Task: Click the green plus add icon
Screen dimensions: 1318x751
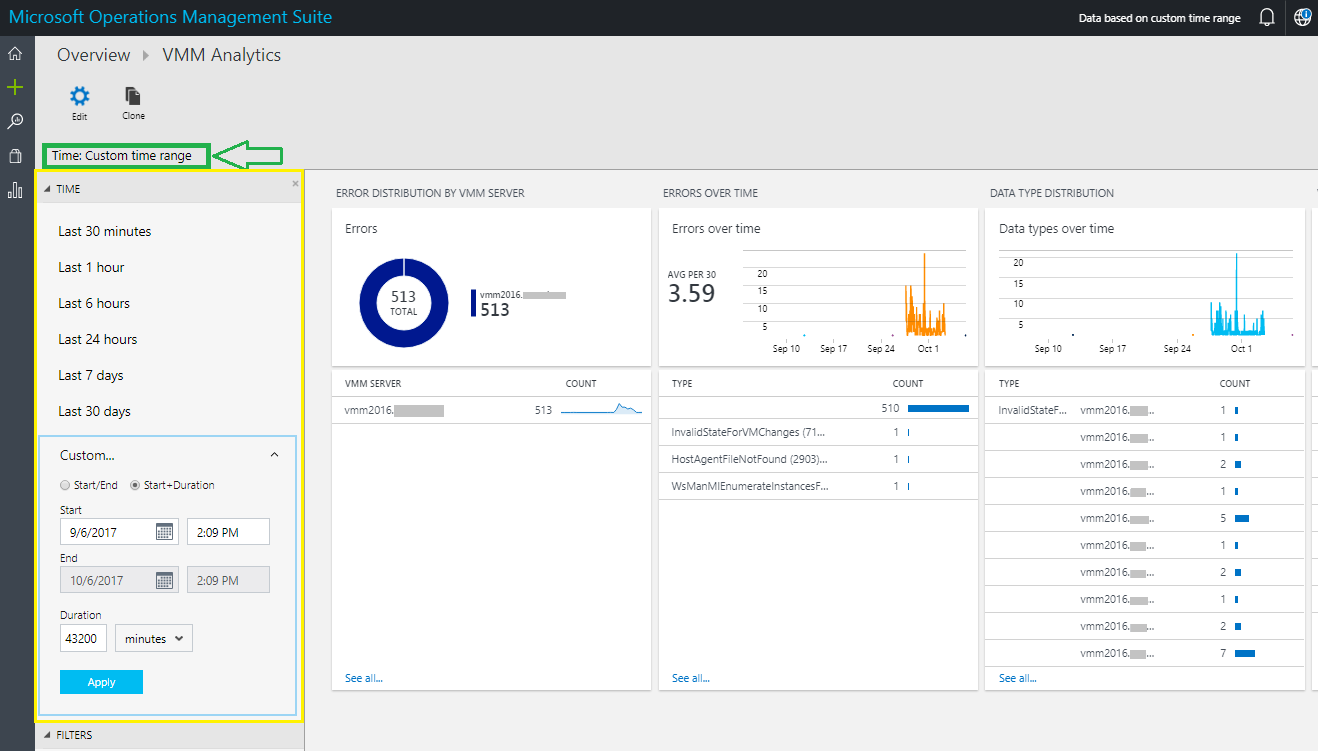Action: (x=15, y=88)
